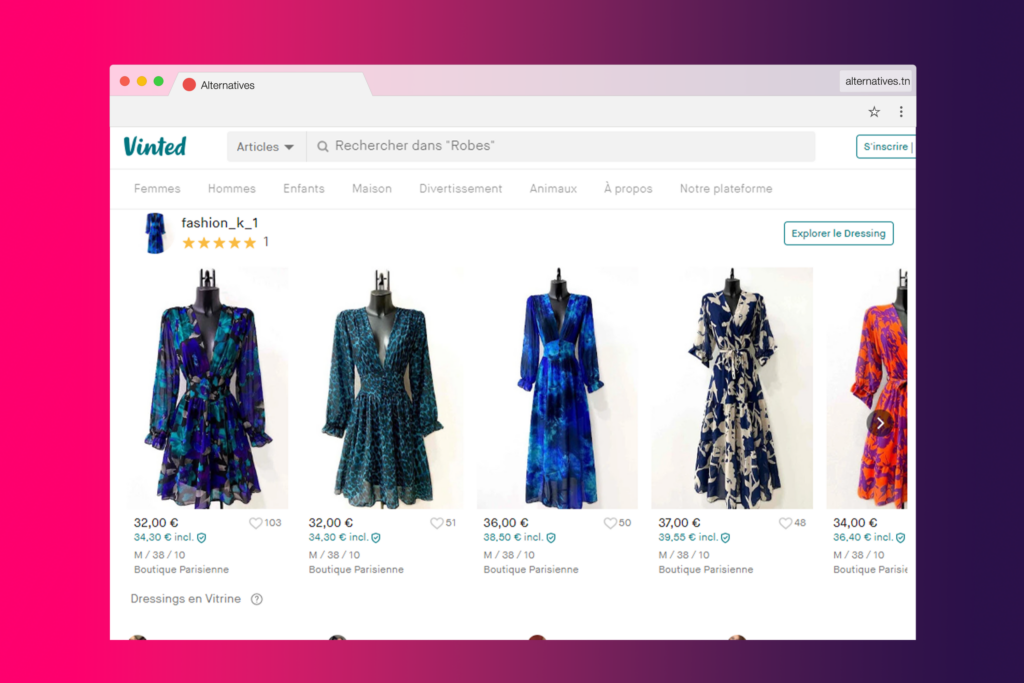This screenshot has height=683, width=1024.
Task: Click protection shield next to 38,50 € incl.
Action: click(551, 537)
